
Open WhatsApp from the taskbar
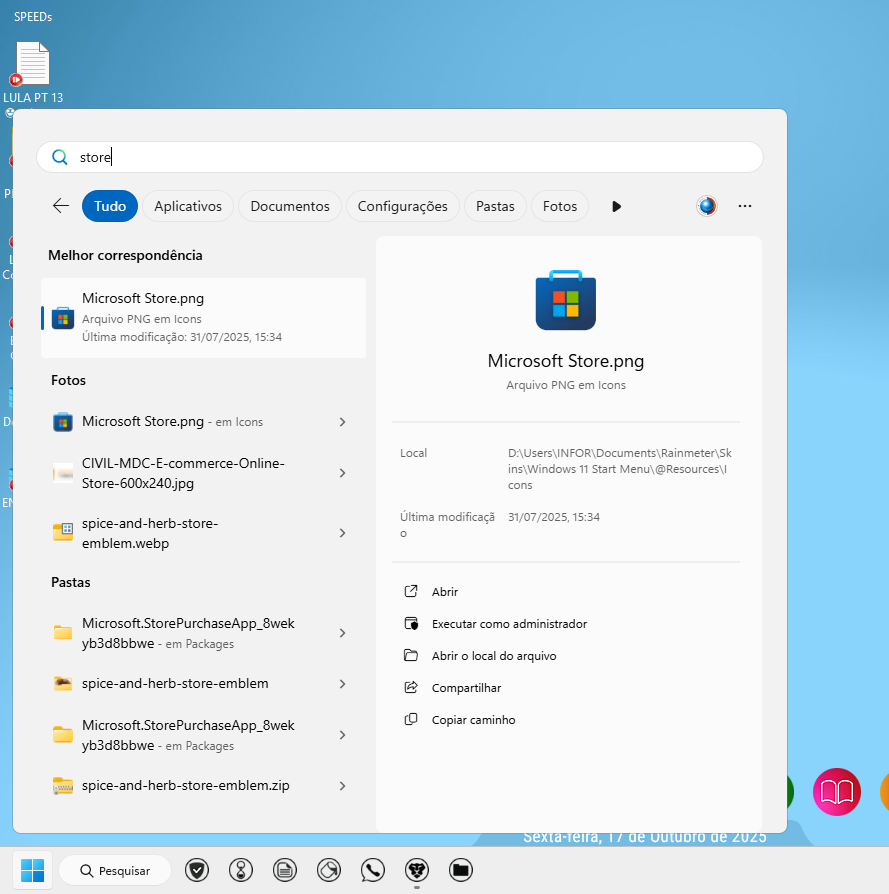point(372,870)
